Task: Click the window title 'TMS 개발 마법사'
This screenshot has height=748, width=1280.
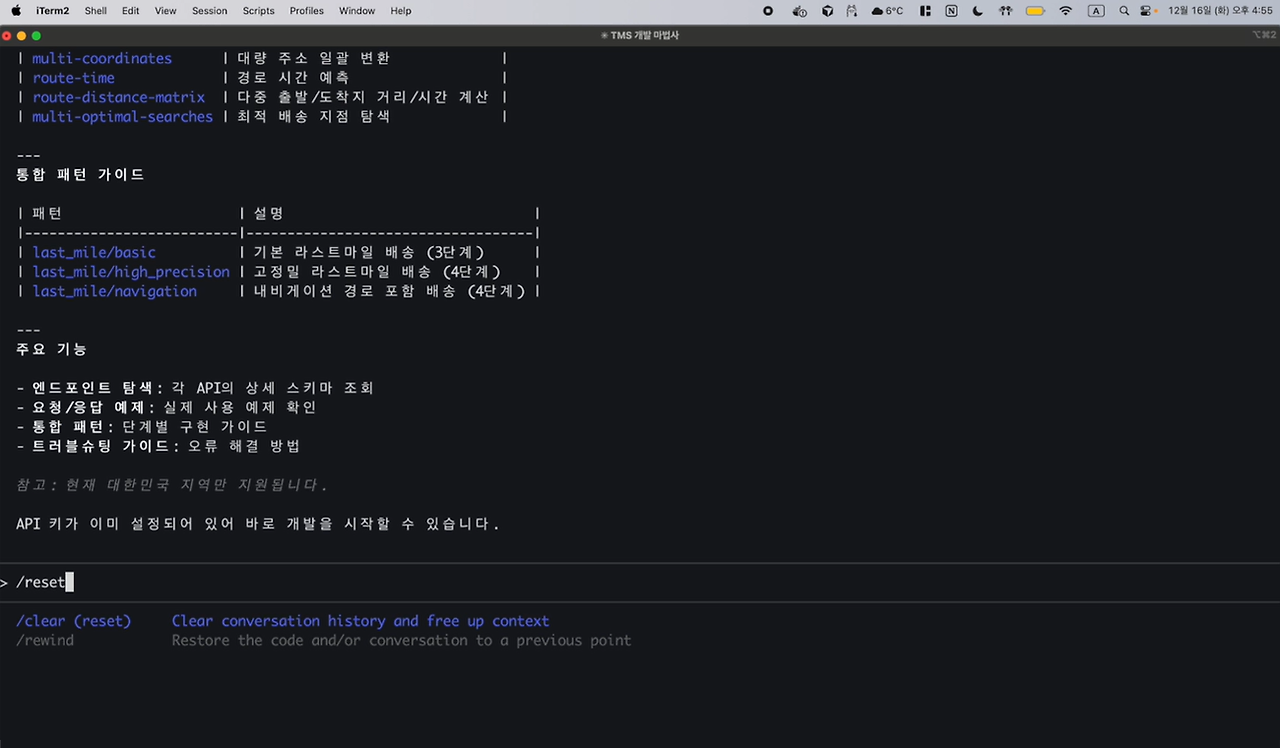Action: click(644, 35)
